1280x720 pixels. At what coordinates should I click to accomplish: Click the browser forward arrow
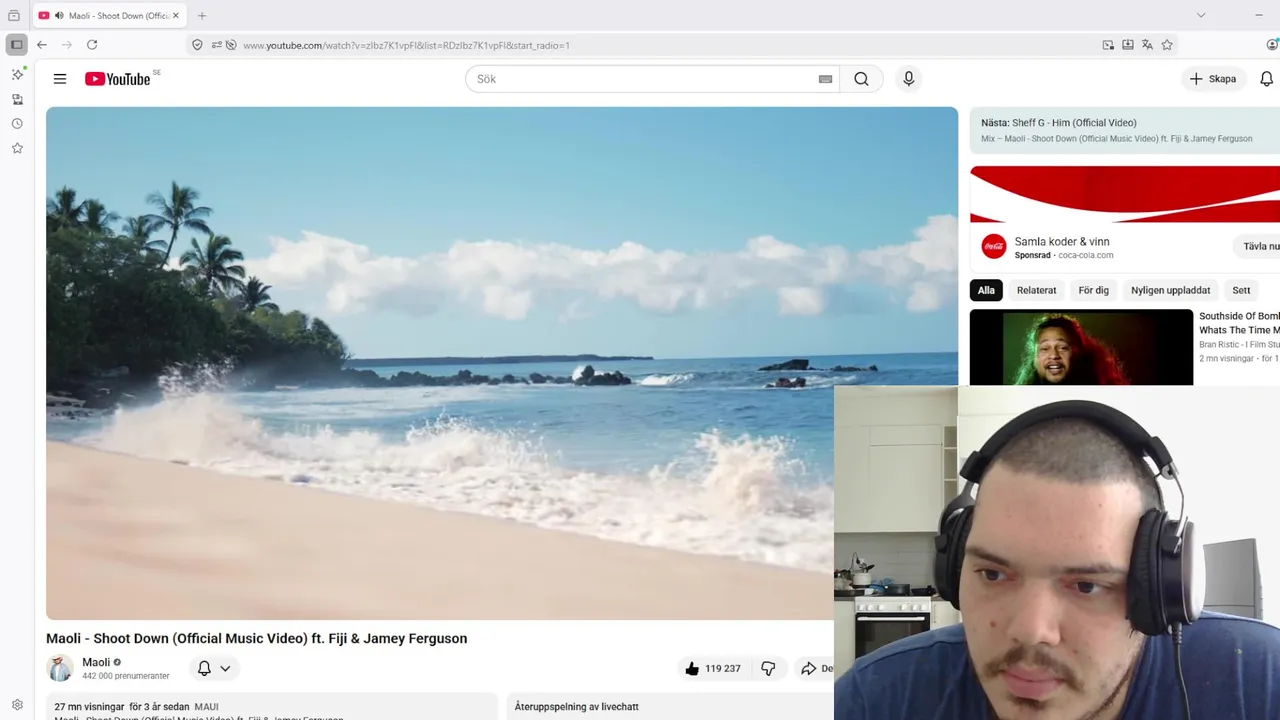pyautogui.click(x=67, y=45)
